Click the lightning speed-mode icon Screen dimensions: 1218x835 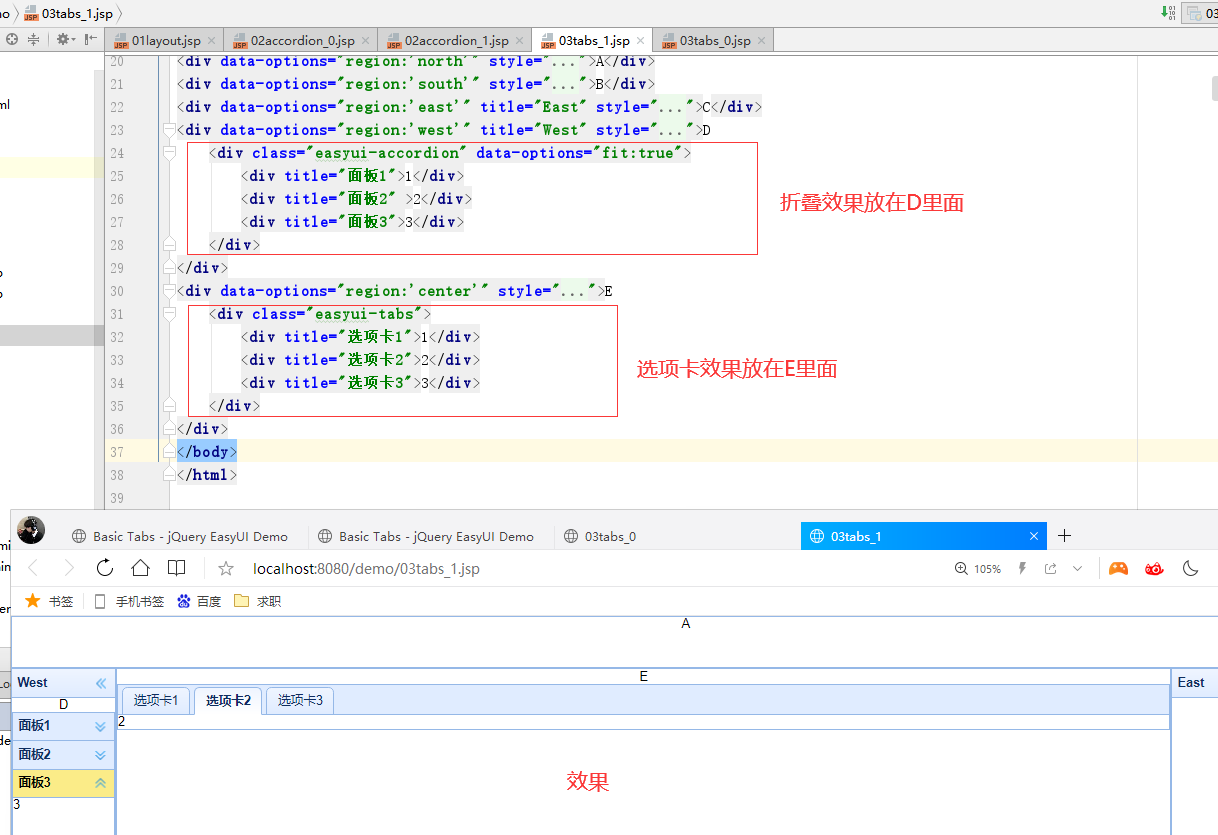(x=1022, y=568)
